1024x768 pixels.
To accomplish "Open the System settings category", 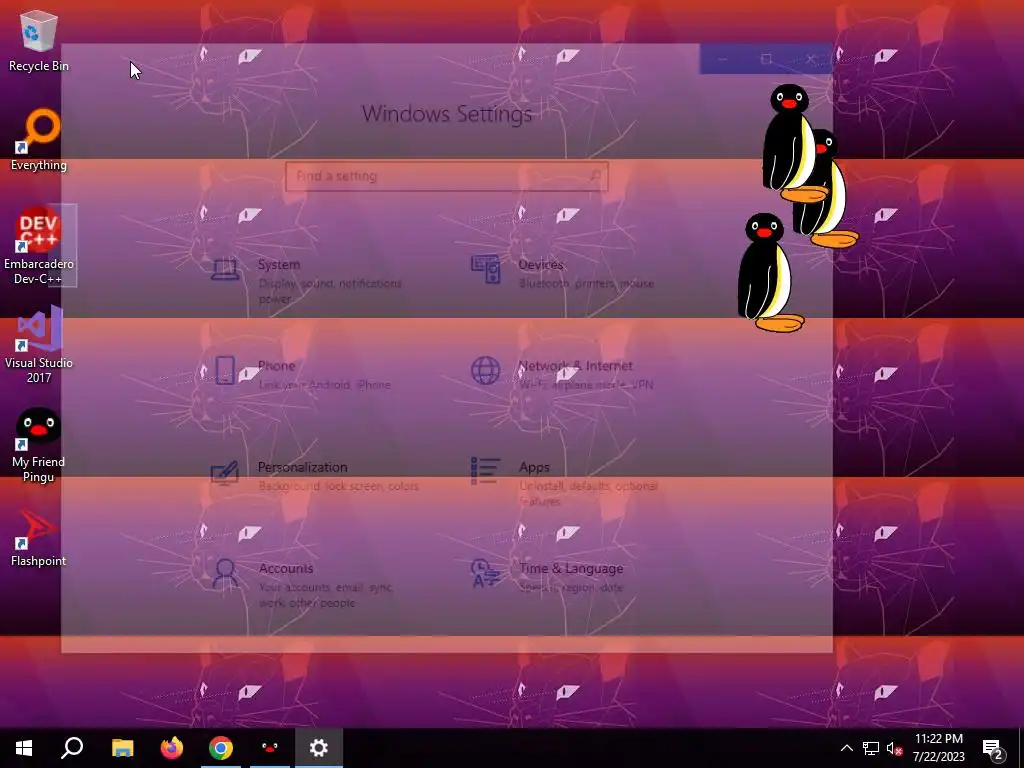I will click(x=307, y=281).
